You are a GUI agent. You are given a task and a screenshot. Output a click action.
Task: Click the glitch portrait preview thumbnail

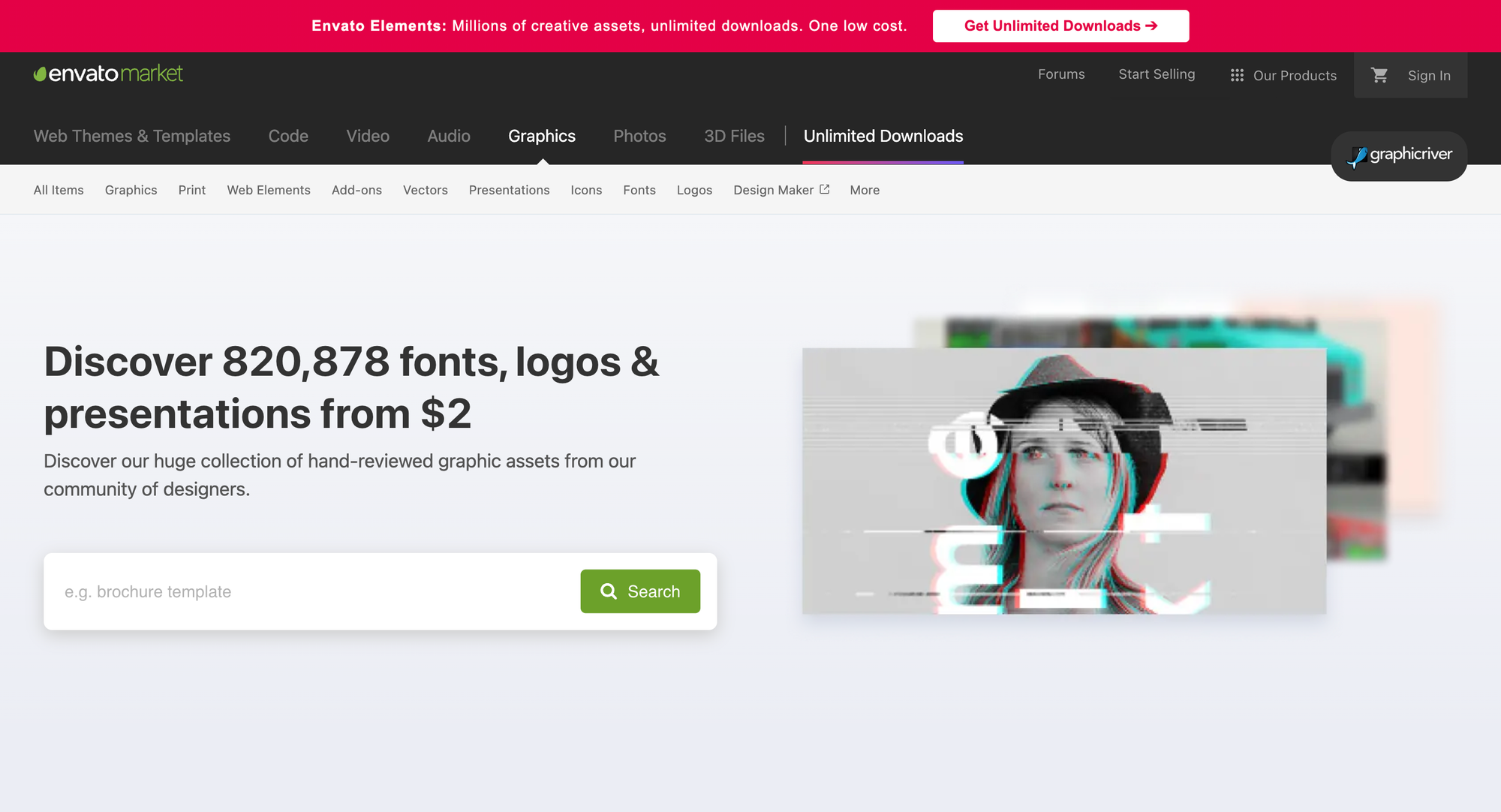point(1063,480)
